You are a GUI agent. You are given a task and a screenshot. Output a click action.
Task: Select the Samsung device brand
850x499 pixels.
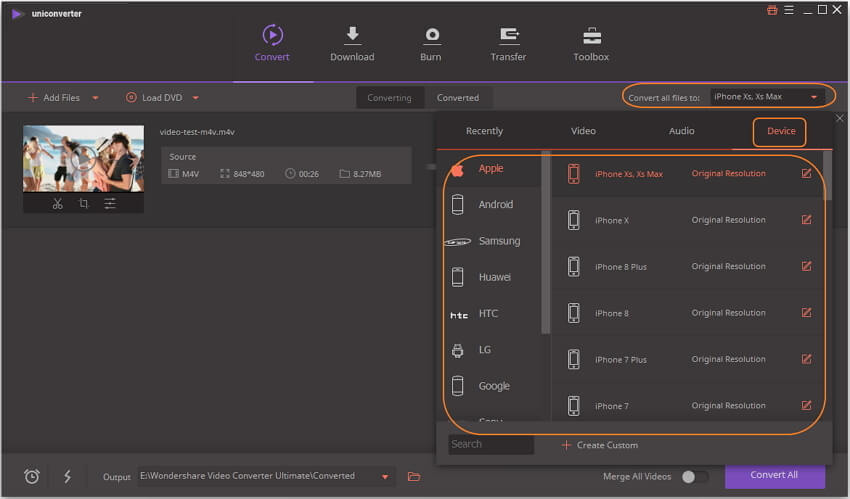(490, 241)
